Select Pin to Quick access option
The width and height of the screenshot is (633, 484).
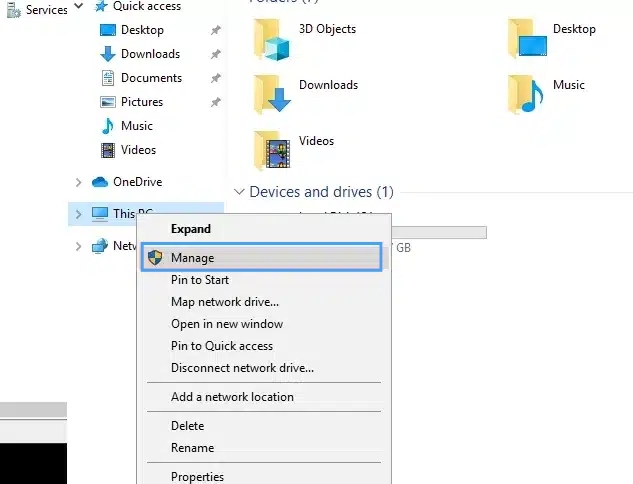point(221,346)
